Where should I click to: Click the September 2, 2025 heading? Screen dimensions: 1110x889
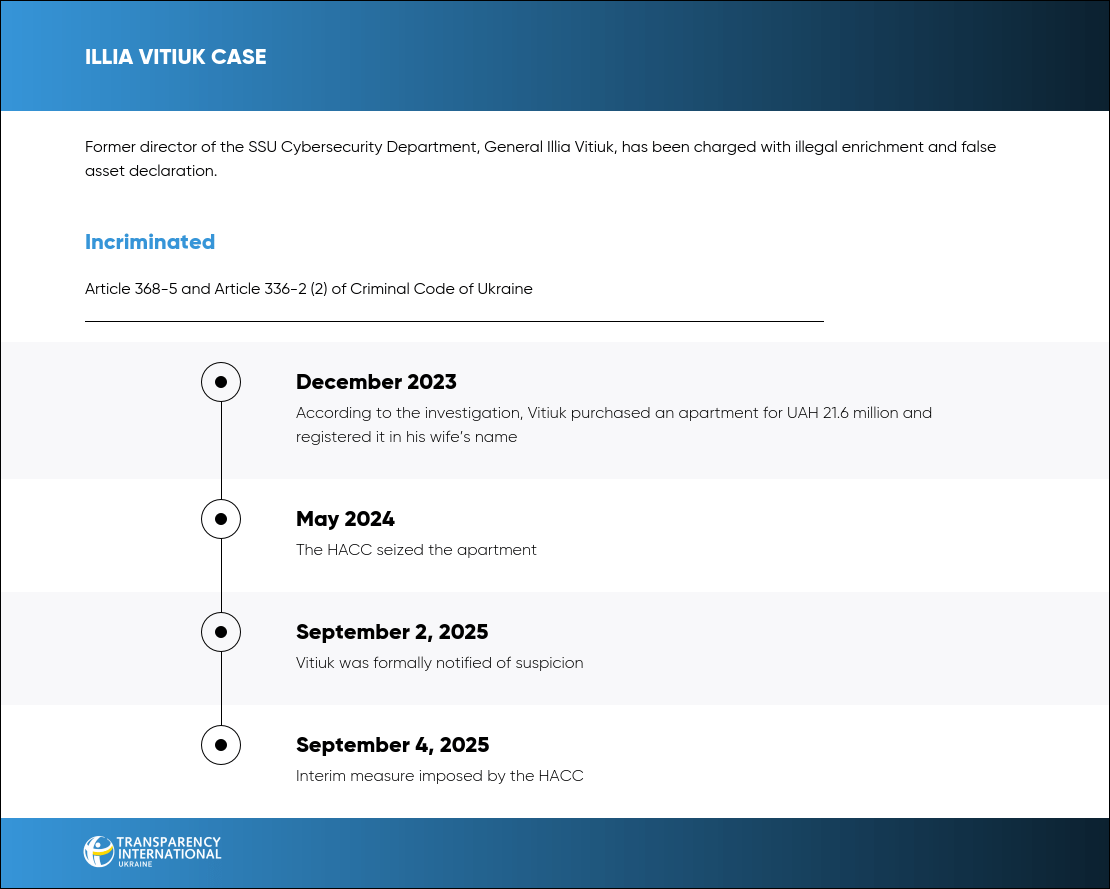point(392,632)
